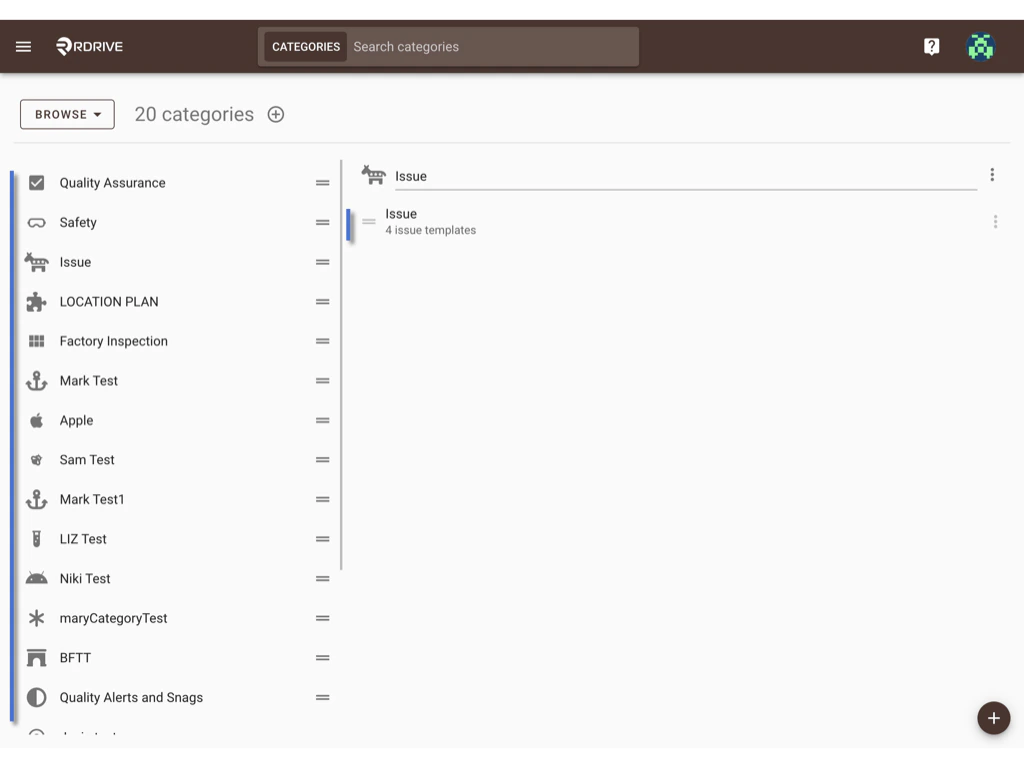Click the goggles icon next to Safety
This screenshot has height=768, width=1024.
(36, 222)
